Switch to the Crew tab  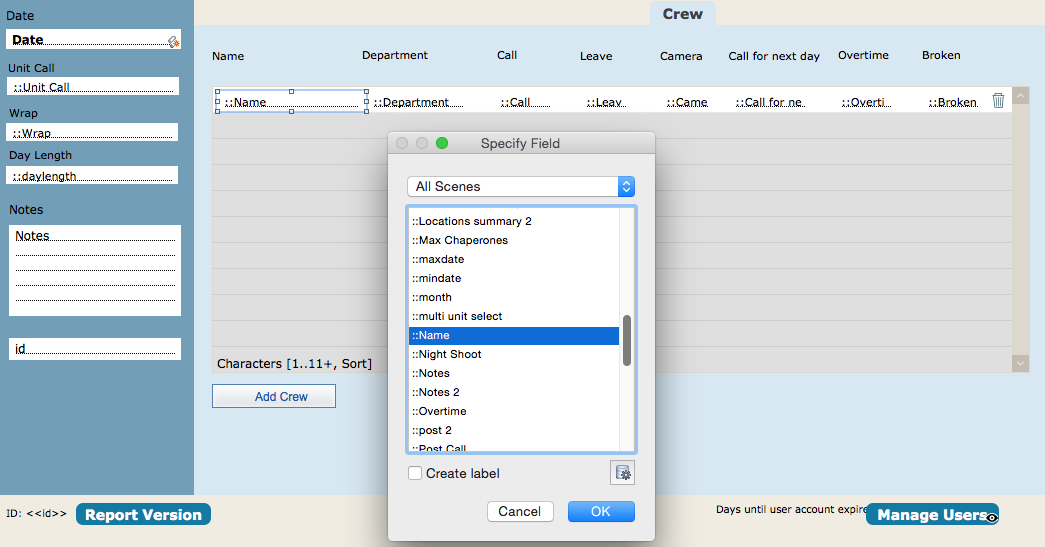click(682, 14)
